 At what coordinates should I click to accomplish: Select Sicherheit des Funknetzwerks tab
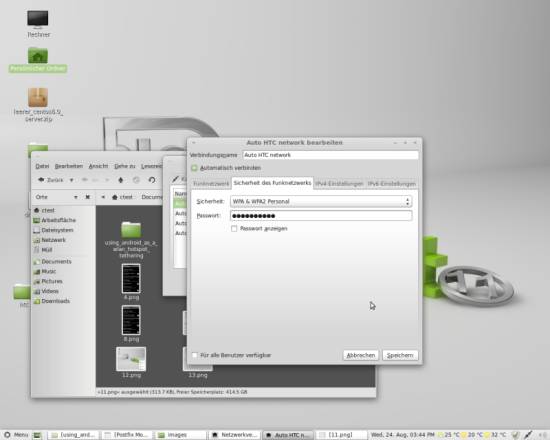[272, 183]
